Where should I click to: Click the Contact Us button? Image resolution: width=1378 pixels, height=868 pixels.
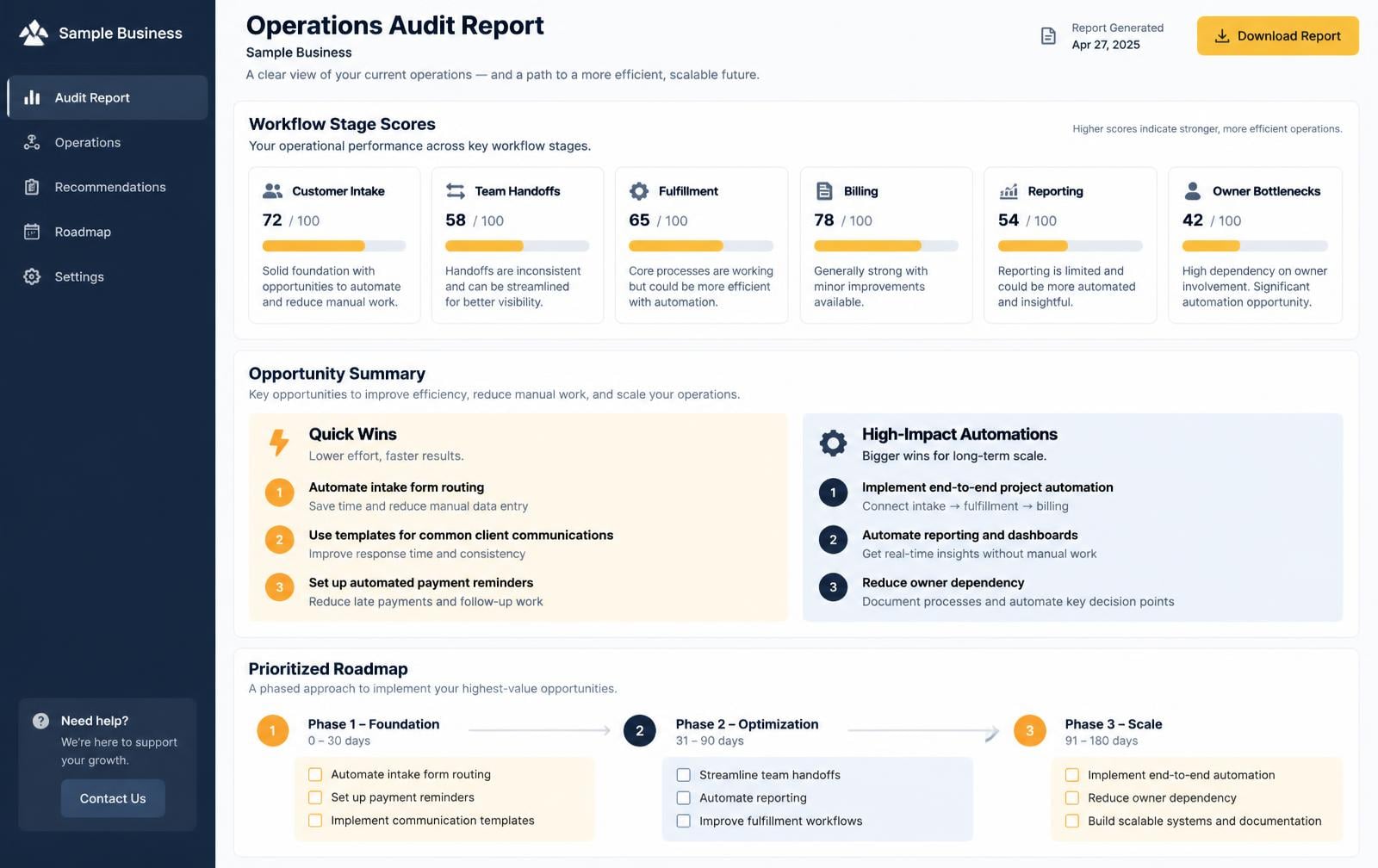113,798
